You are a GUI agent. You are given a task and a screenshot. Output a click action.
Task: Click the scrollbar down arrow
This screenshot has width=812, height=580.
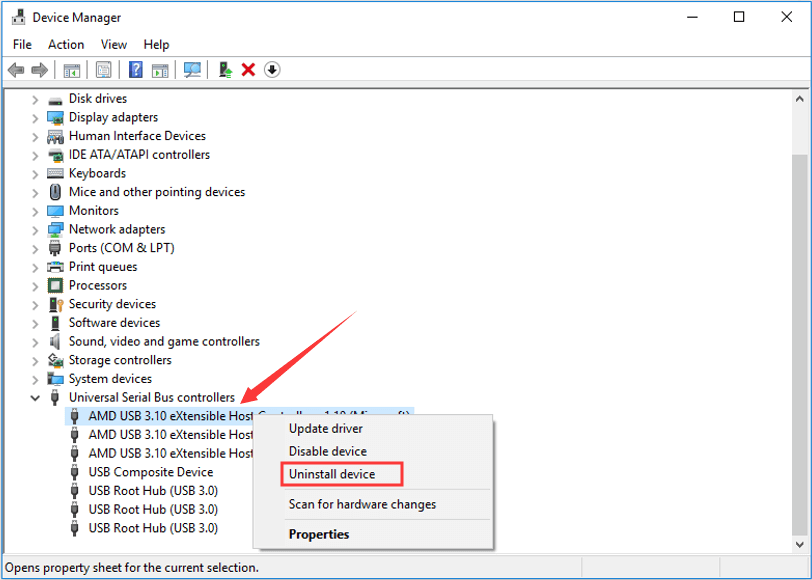800,545
